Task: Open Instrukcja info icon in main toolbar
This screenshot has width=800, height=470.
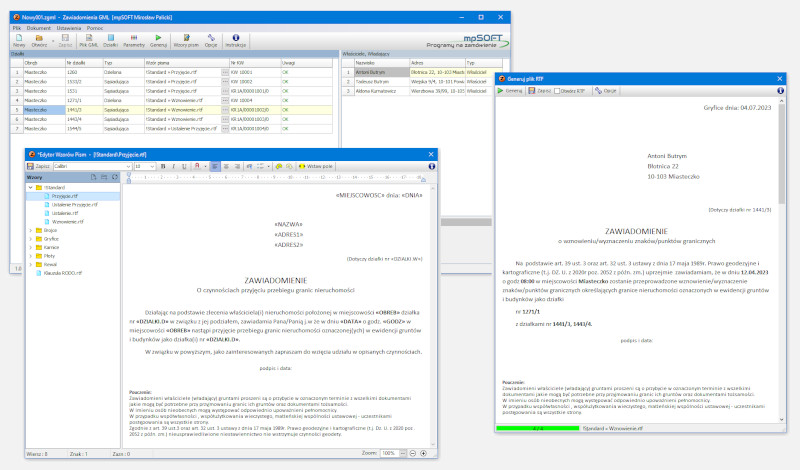Action: point(236,38)
